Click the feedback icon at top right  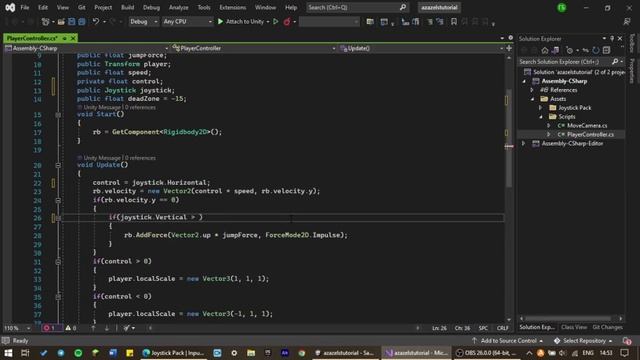pyautogui.click(x=627, y=22)
